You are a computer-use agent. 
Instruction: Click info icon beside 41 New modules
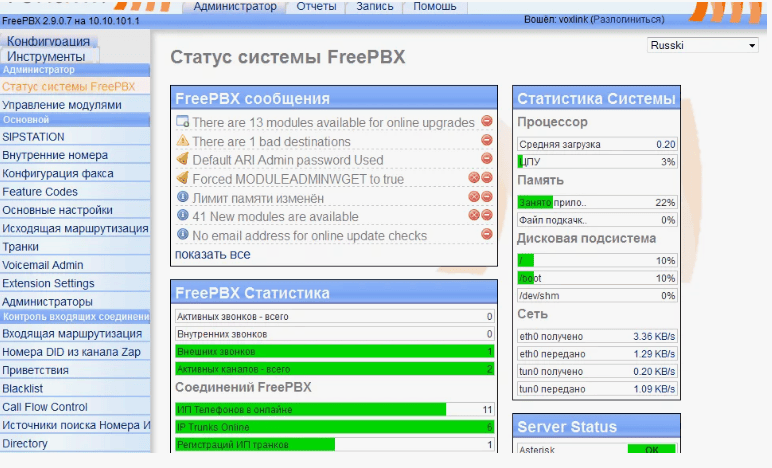tap(183, 215)
